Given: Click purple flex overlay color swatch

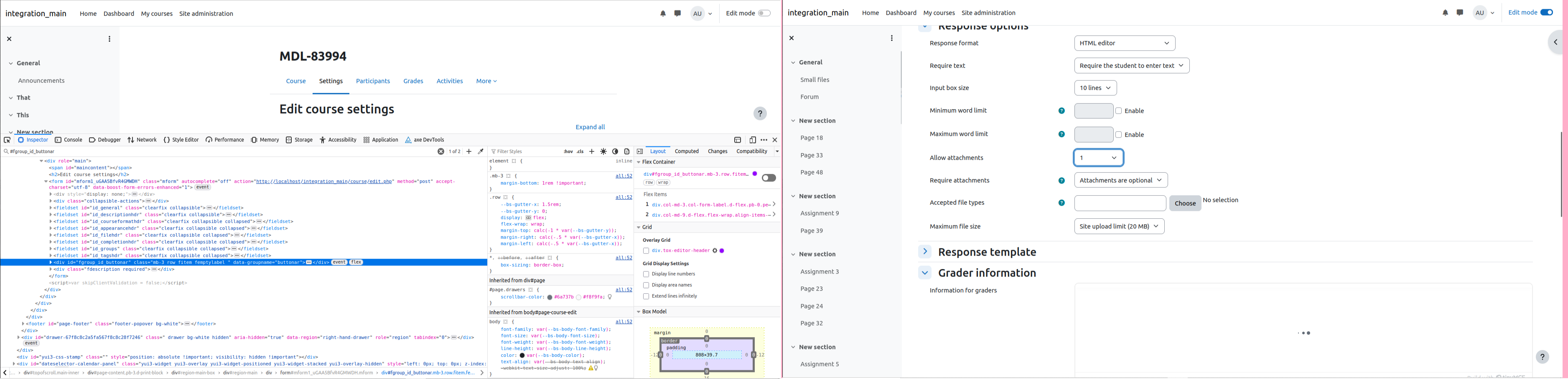Looking at the screenshot, I should (x=755, y=174).
